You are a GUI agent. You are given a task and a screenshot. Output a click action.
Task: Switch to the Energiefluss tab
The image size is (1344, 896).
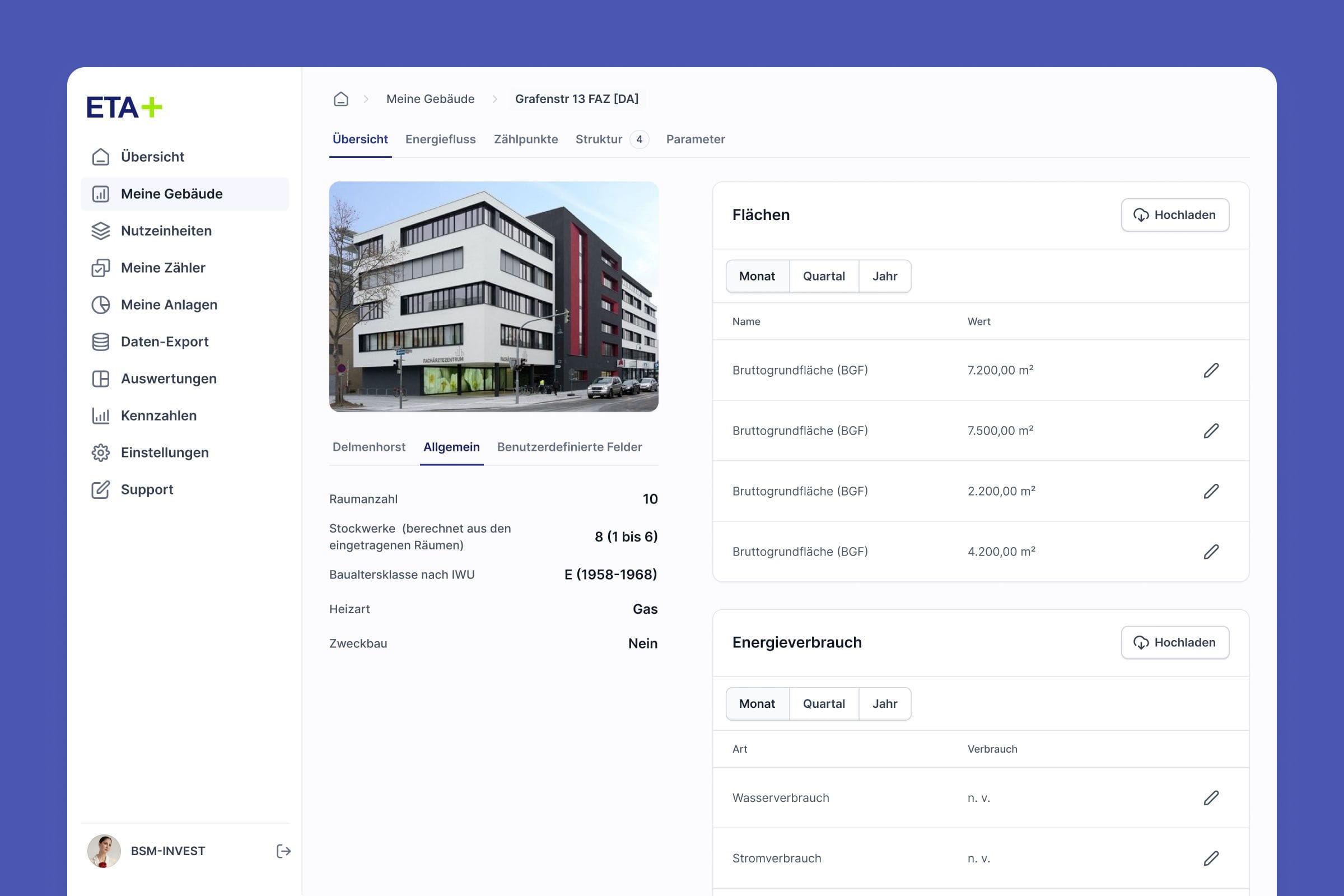coord(440,139)
